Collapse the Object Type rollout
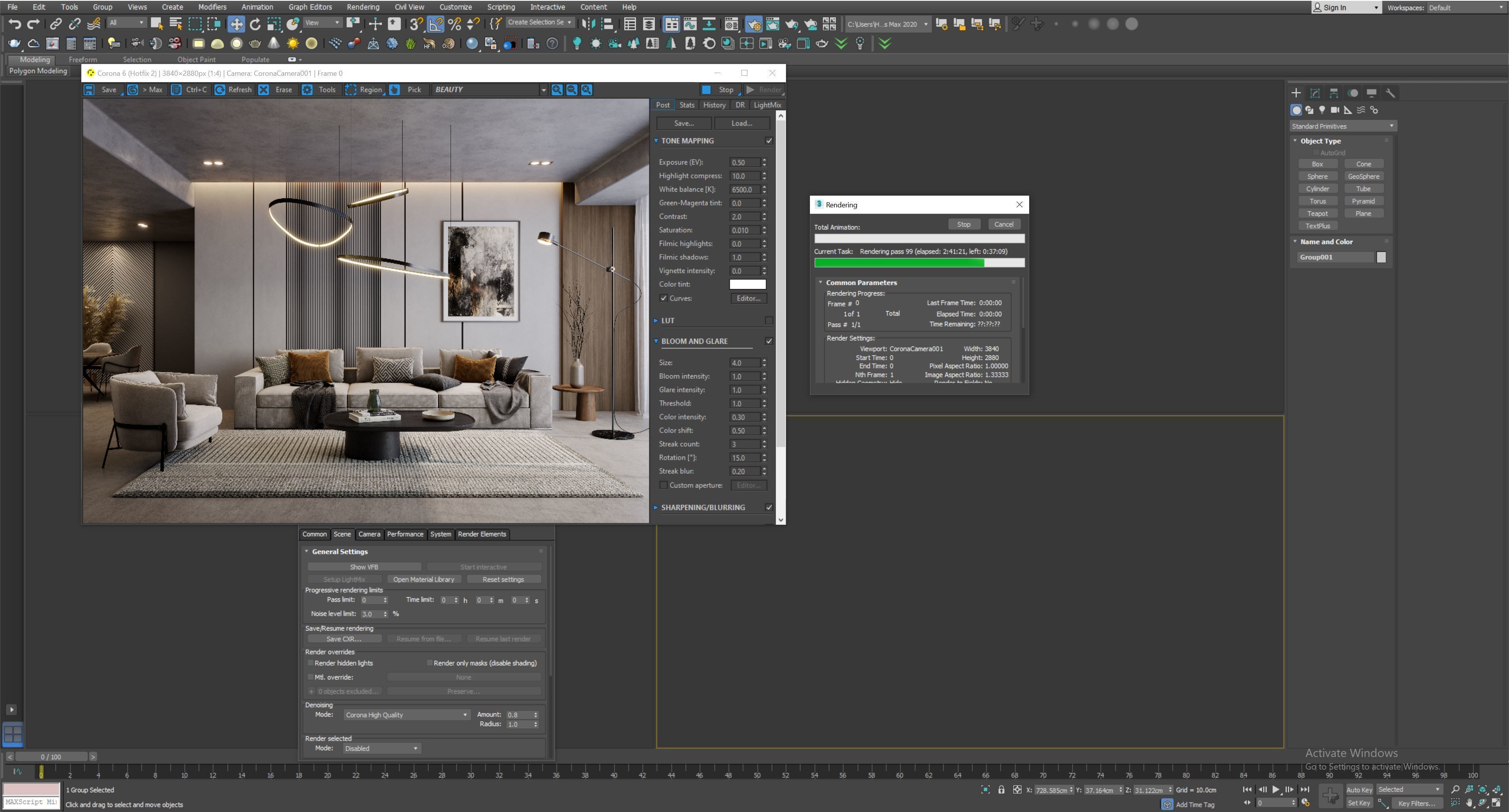Screen dimensions: 1509x812 (1295, 141)
